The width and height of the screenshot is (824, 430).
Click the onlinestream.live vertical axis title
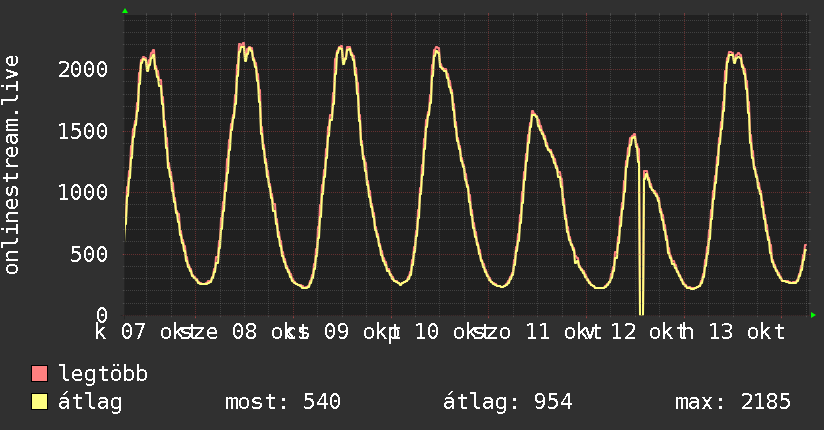pos(12,165)
